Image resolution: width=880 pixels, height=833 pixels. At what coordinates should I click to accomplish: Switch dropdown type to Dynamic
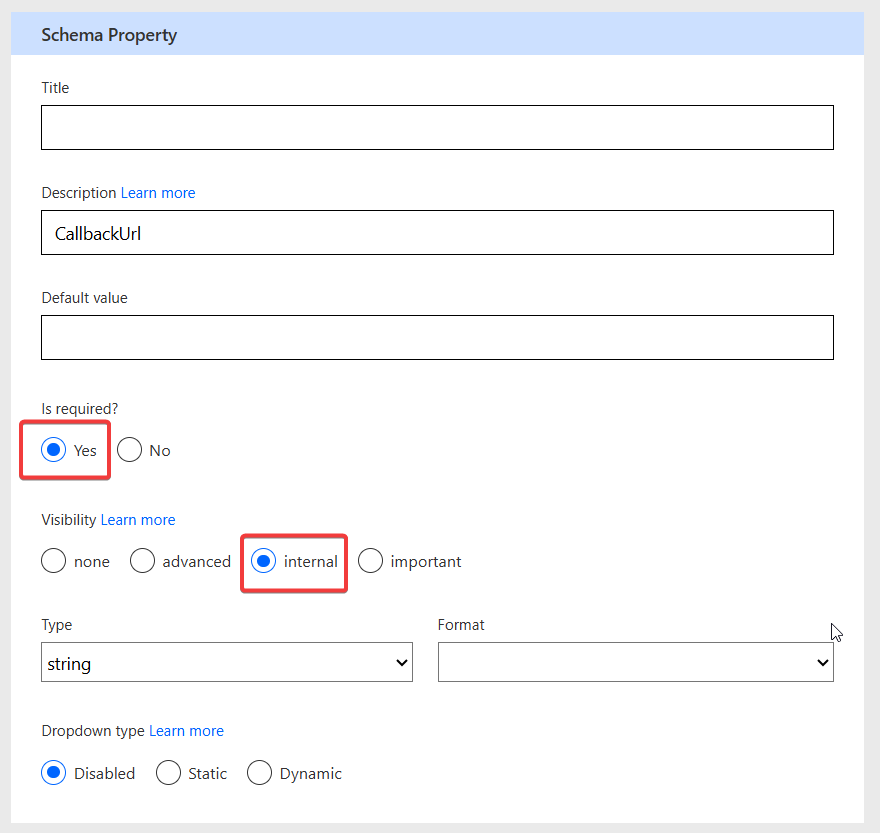pyautogui.click(x=260, y=773)
